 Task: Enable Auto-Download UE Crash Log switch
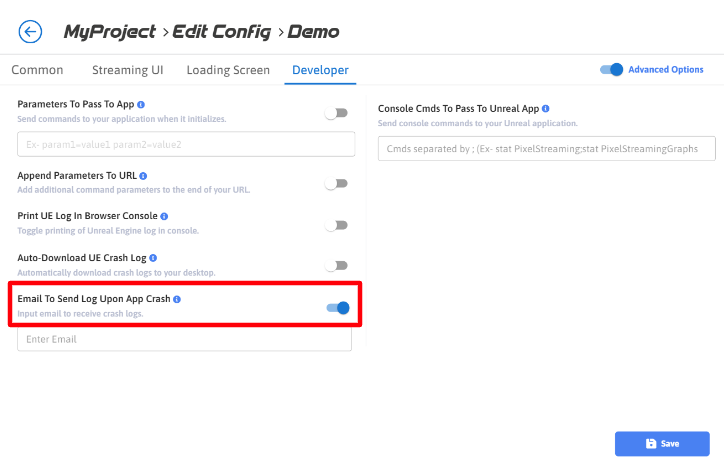click(x=337, y=266)
